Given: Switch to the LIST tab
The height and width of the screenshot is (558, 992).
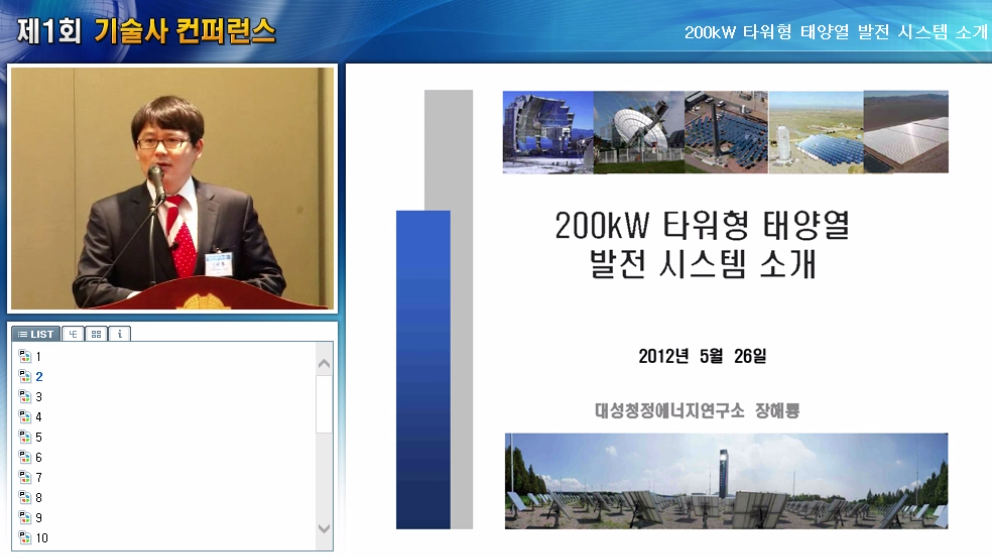Looking at the screenshot, I should [x=36, y=334].
